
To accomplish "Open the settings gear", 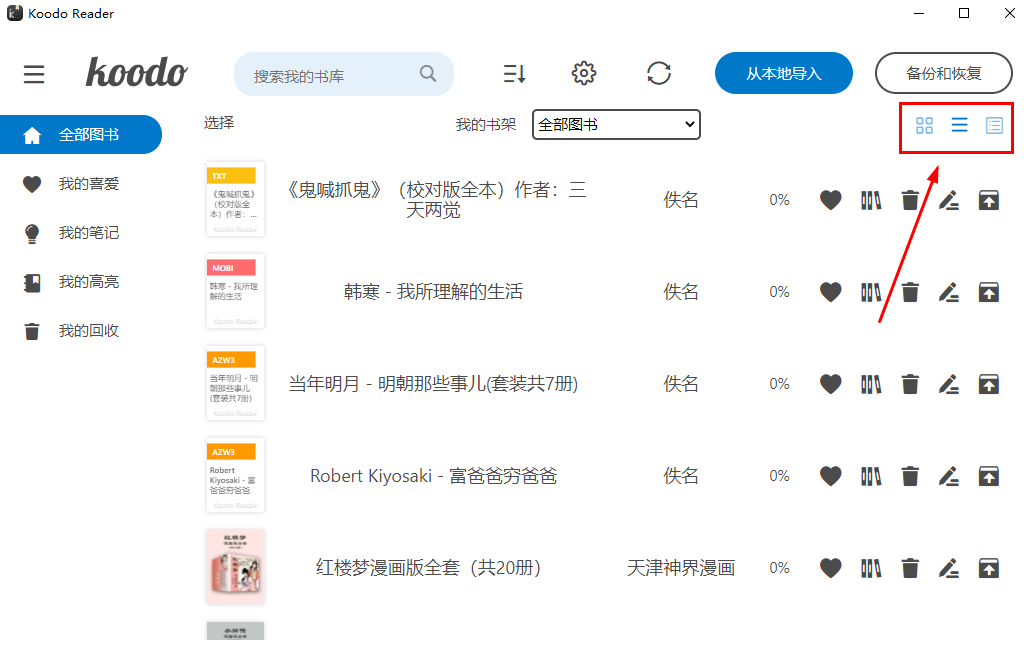I will [583, 73].
